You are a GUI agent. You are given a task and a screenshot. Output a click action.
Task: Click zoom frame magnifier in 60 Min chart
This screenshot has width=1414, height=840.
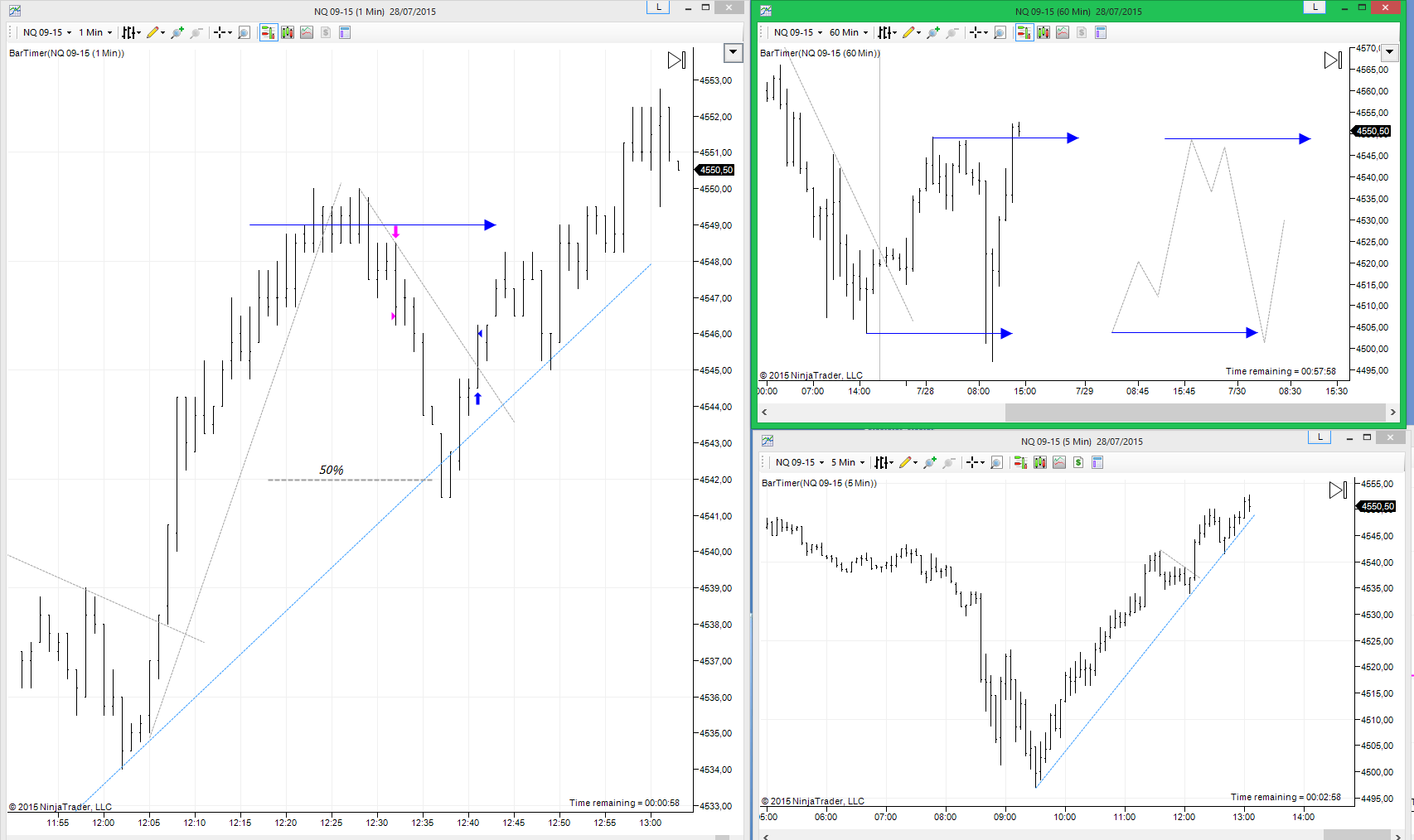tap(1000, 32)
